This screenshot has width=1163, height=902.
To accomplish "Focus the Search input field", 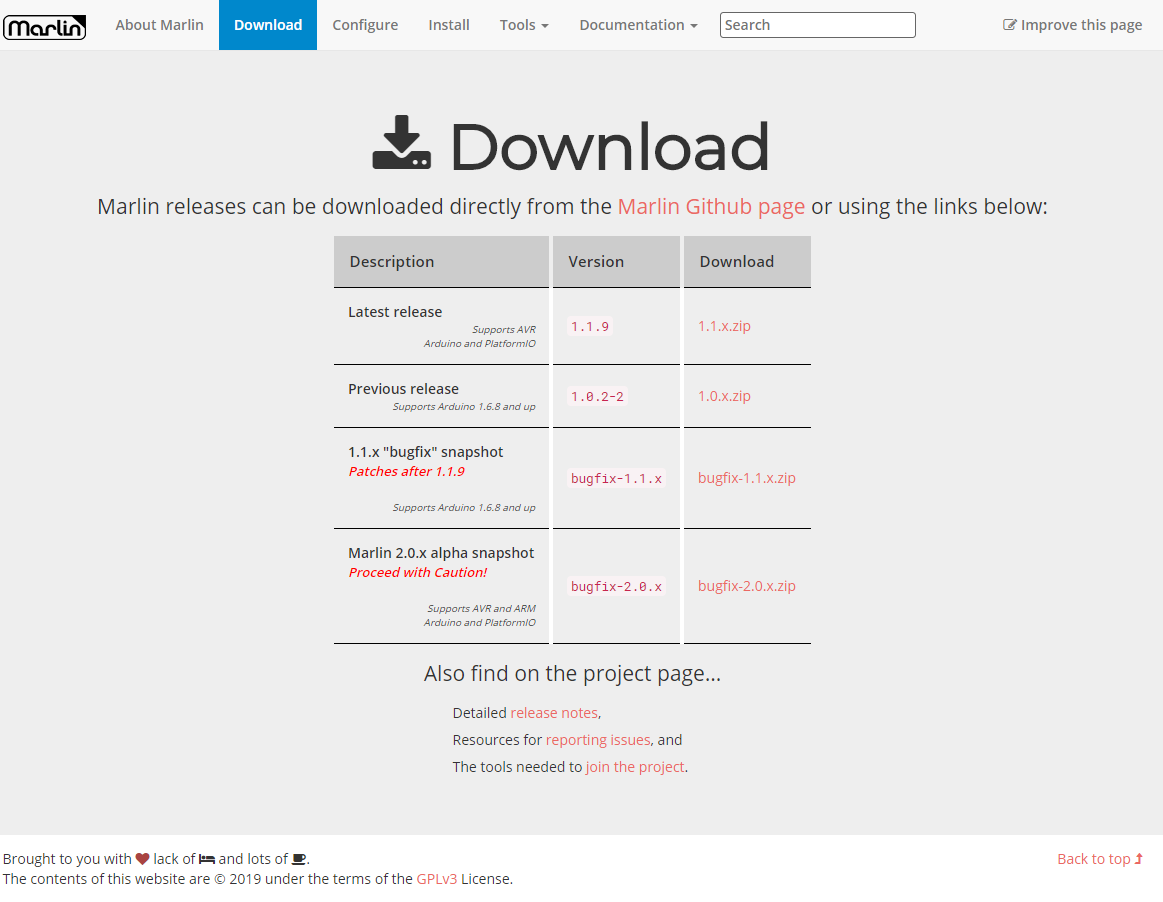I will click(x=817, y=25).
